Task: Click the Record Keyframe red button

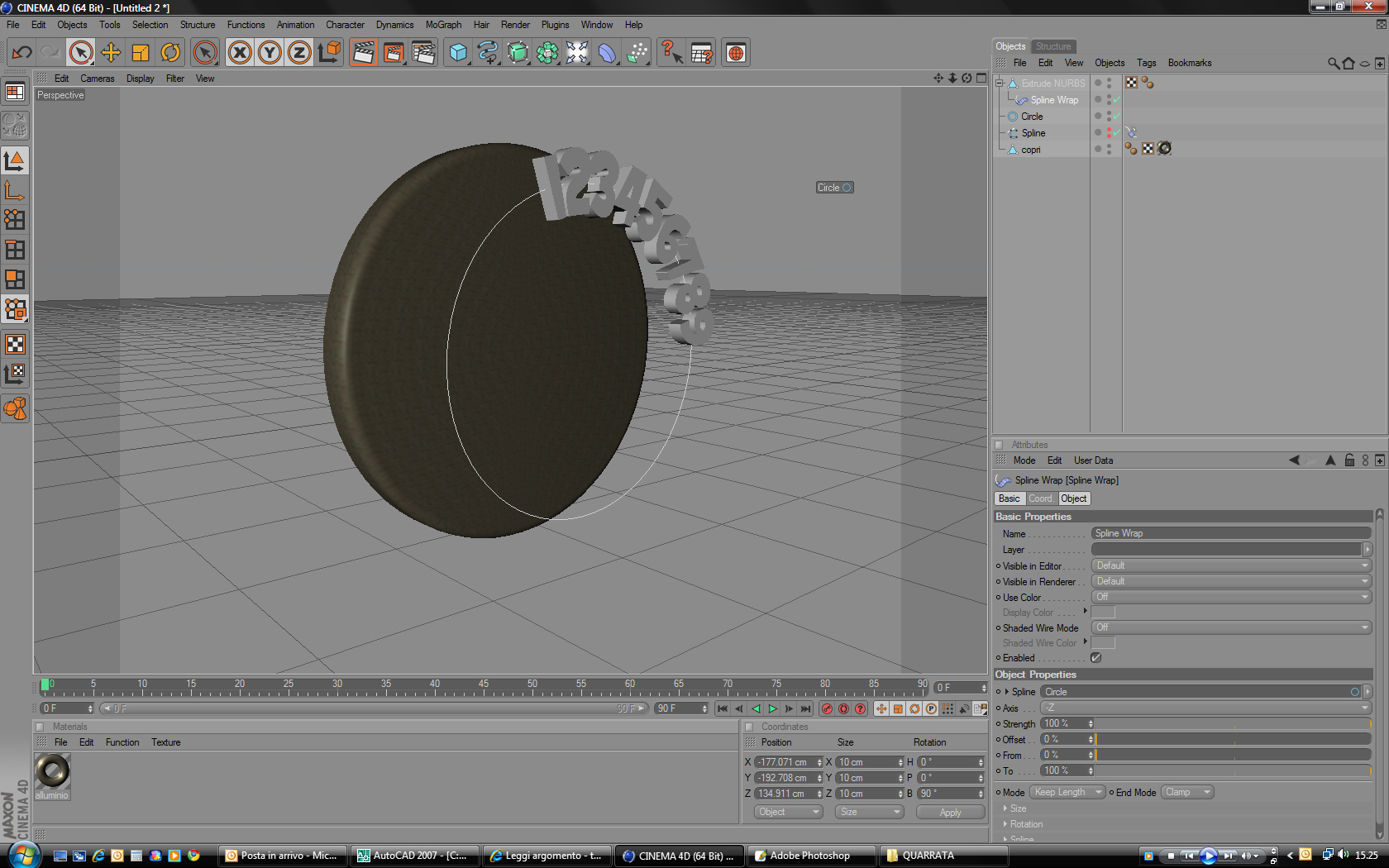Action: pyautogui.click(x=827, y=708)
